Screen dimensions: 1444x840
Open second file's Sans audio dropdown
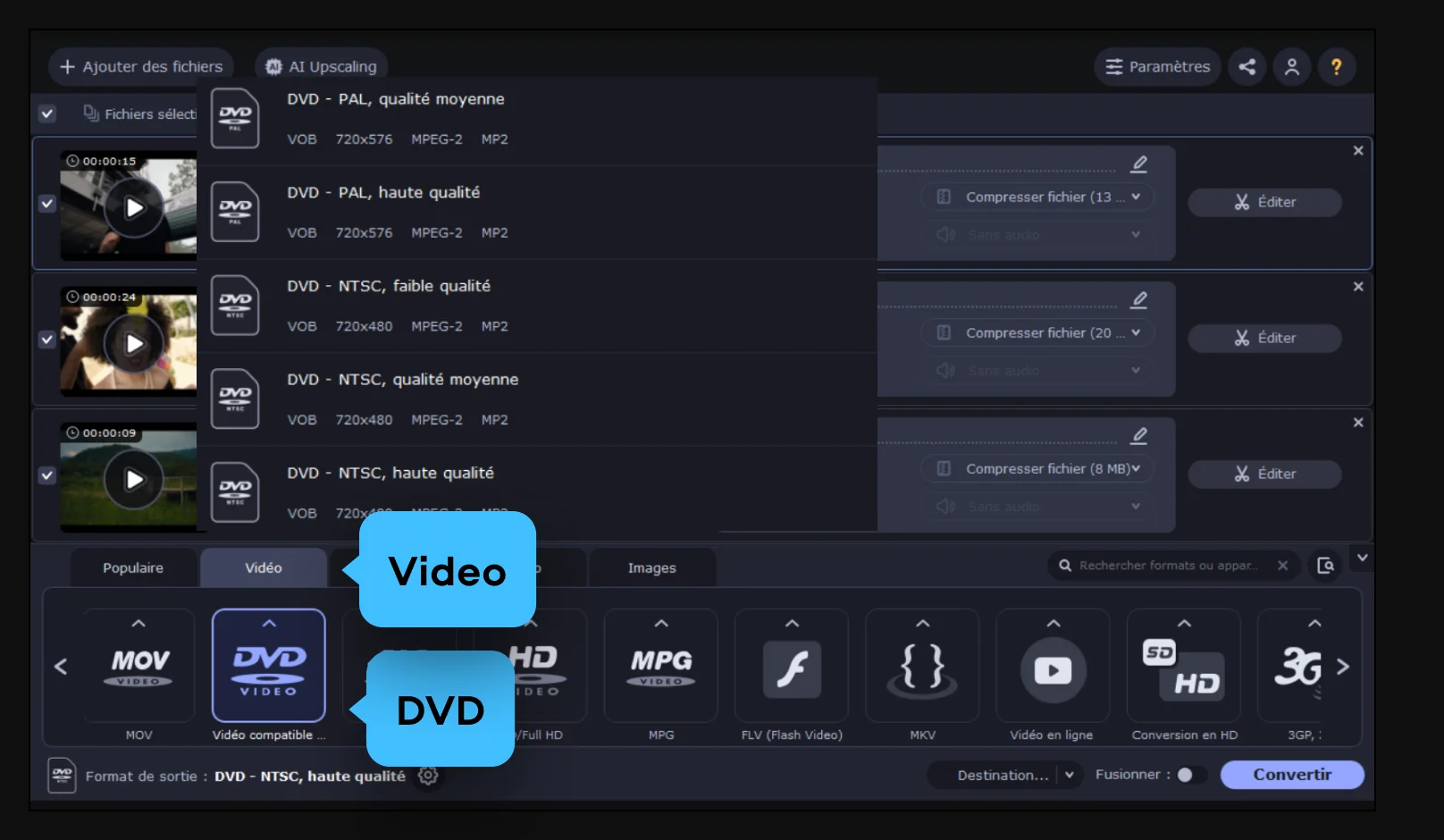1037,371
